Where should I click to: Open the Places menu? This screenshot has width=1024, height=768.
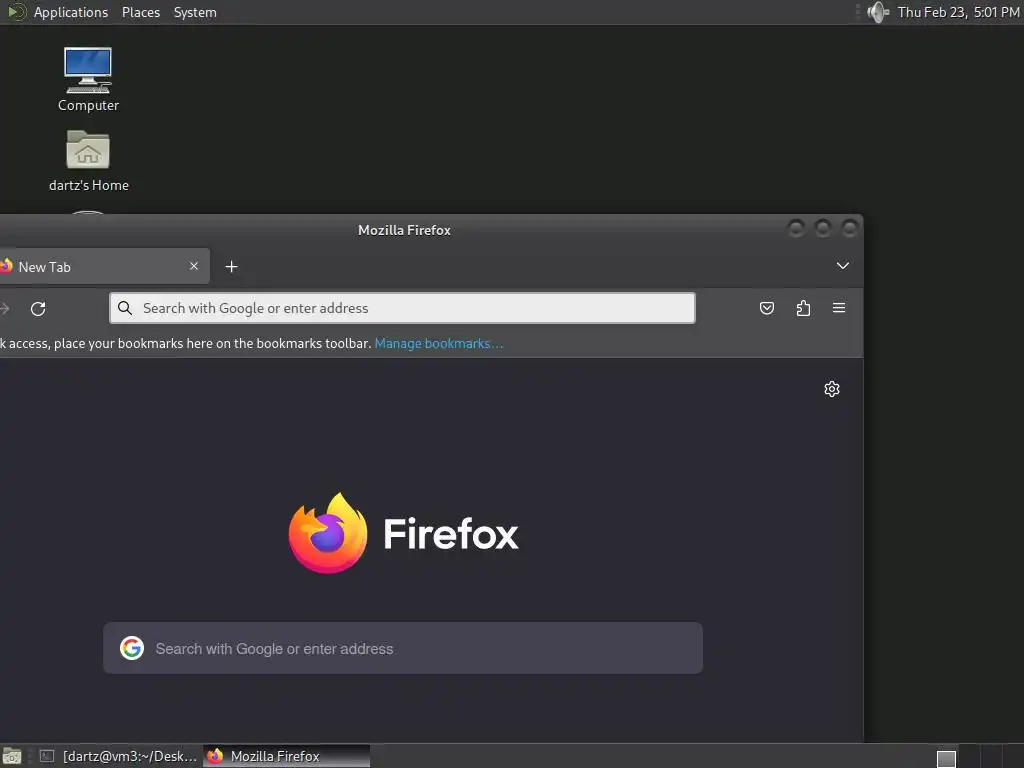point(141,12)
